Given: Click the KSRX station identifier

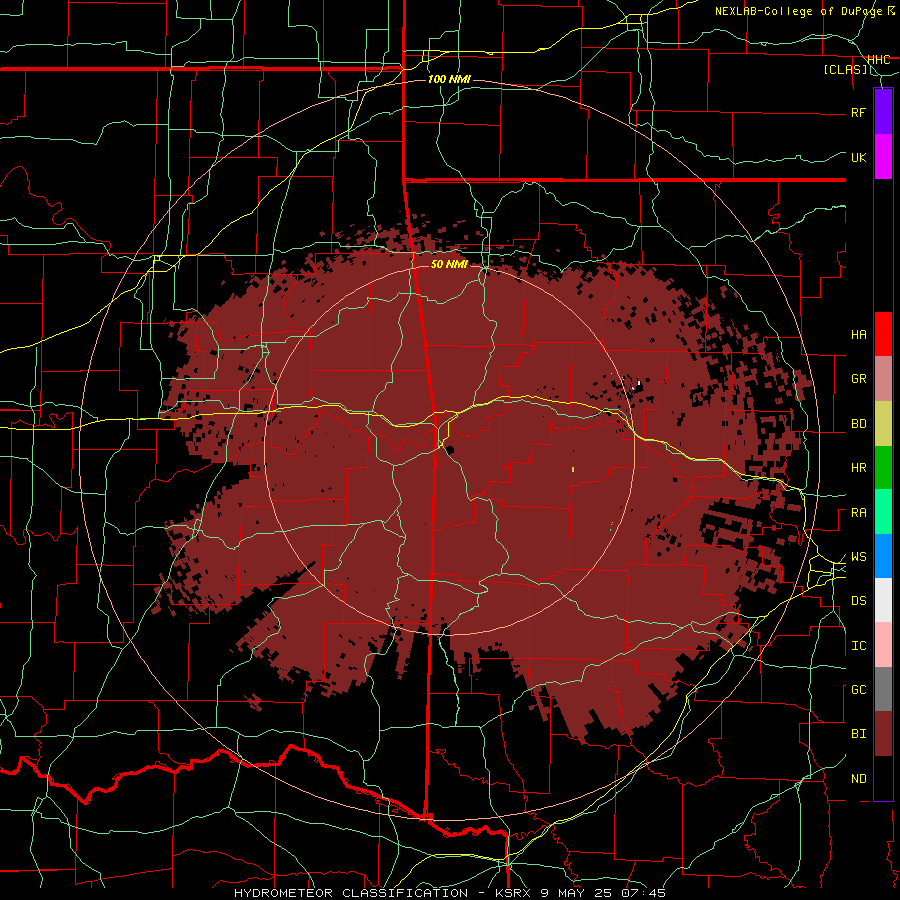Looking at the screenshot, I should coord(513,893).
